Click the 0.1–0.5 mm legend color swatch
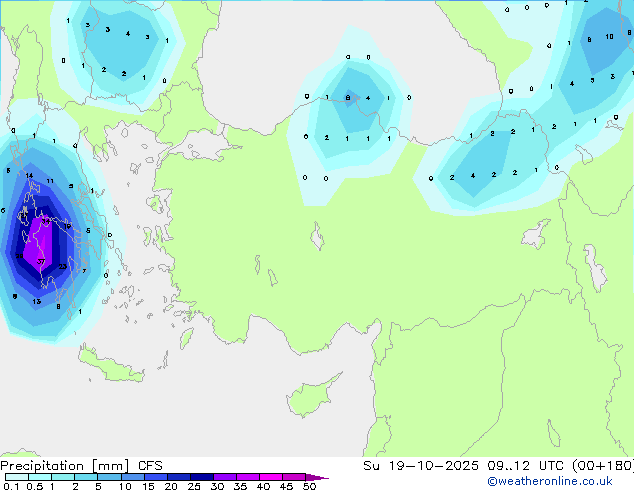Viewport: 634px width, 490px height. 17,477
